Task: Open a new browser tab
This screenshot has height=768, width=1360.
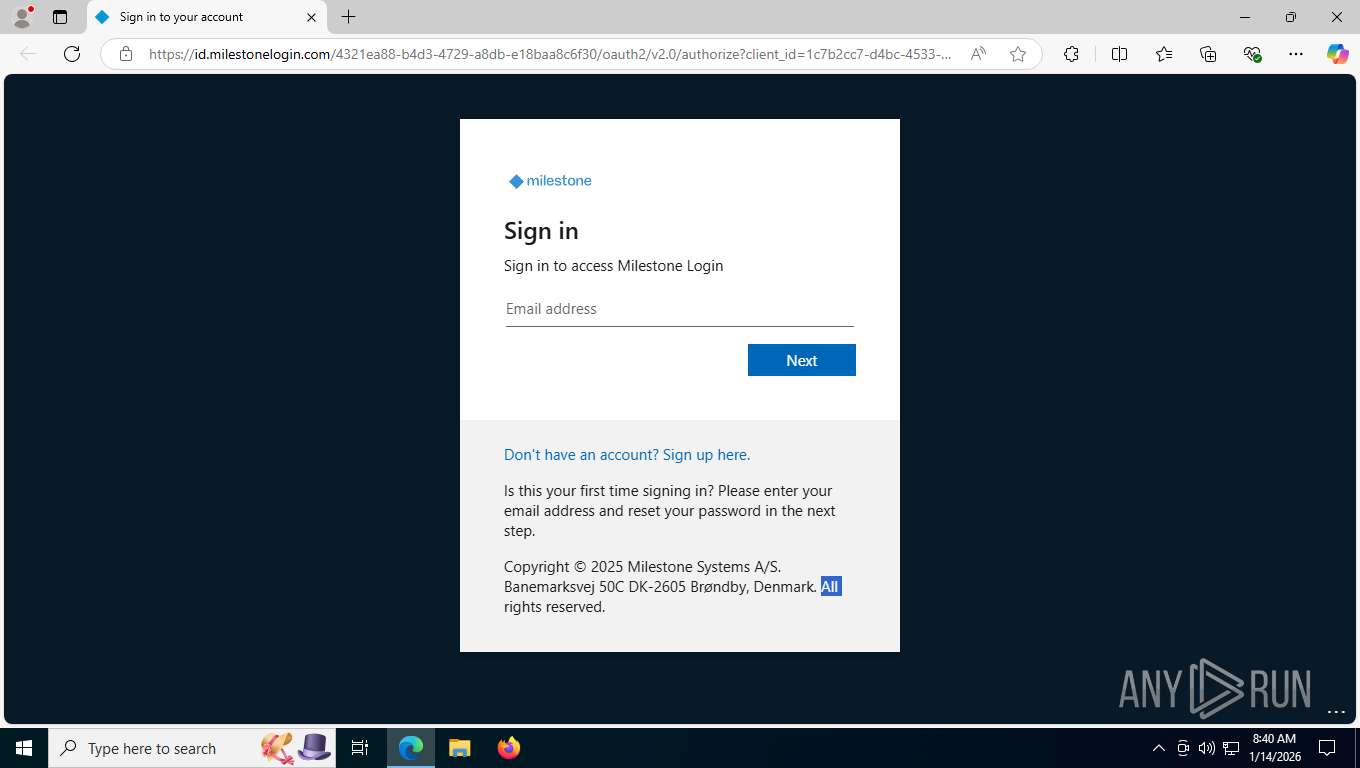Action: coord(348,17)
